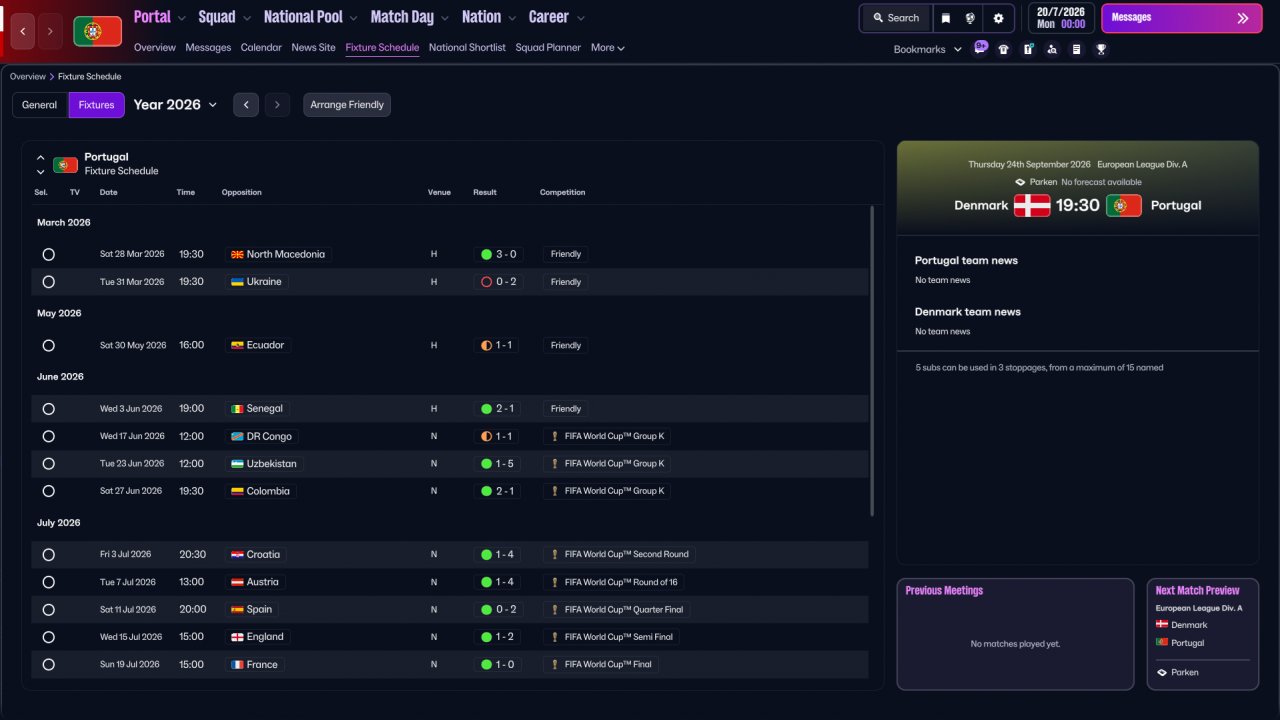Select the Colombia fixture radio button
Image resolution: width=1280 pixels, height=720 pixels.
(48, 492)
